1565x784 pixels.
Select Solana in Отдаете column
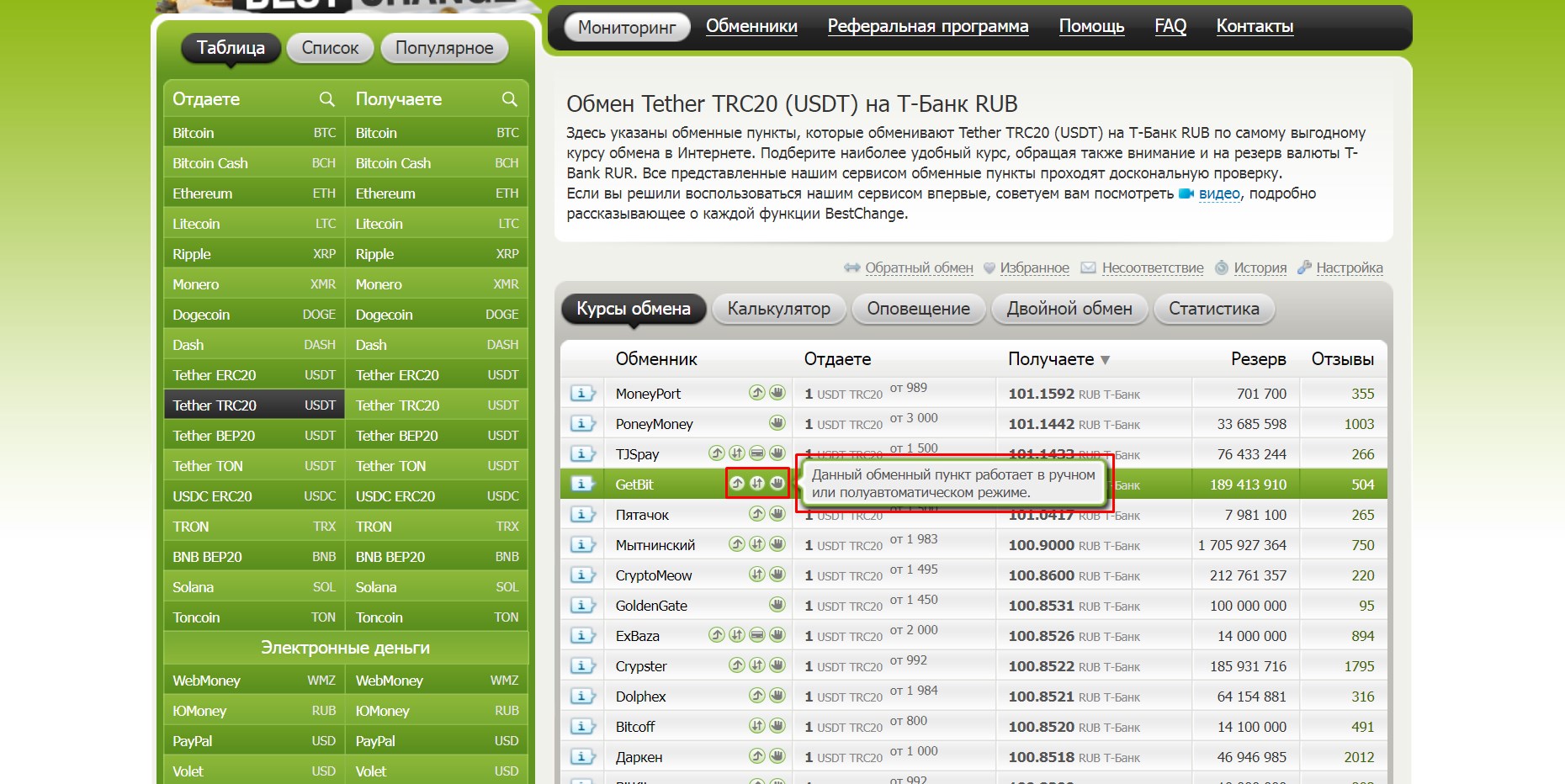click(x=254, y=587)
